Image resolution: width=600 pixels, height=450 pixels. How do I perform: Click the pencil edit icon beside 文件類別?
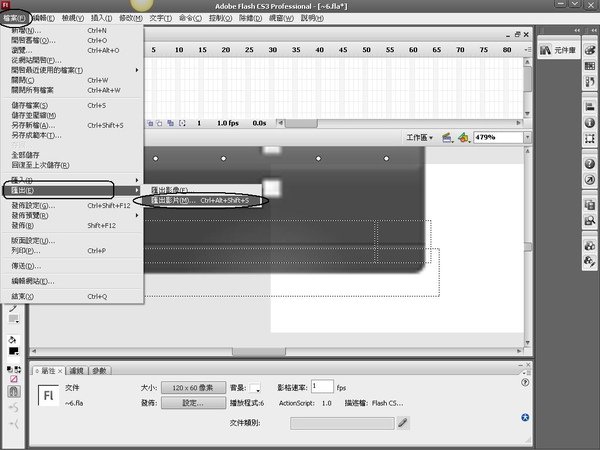pos(403,423)
